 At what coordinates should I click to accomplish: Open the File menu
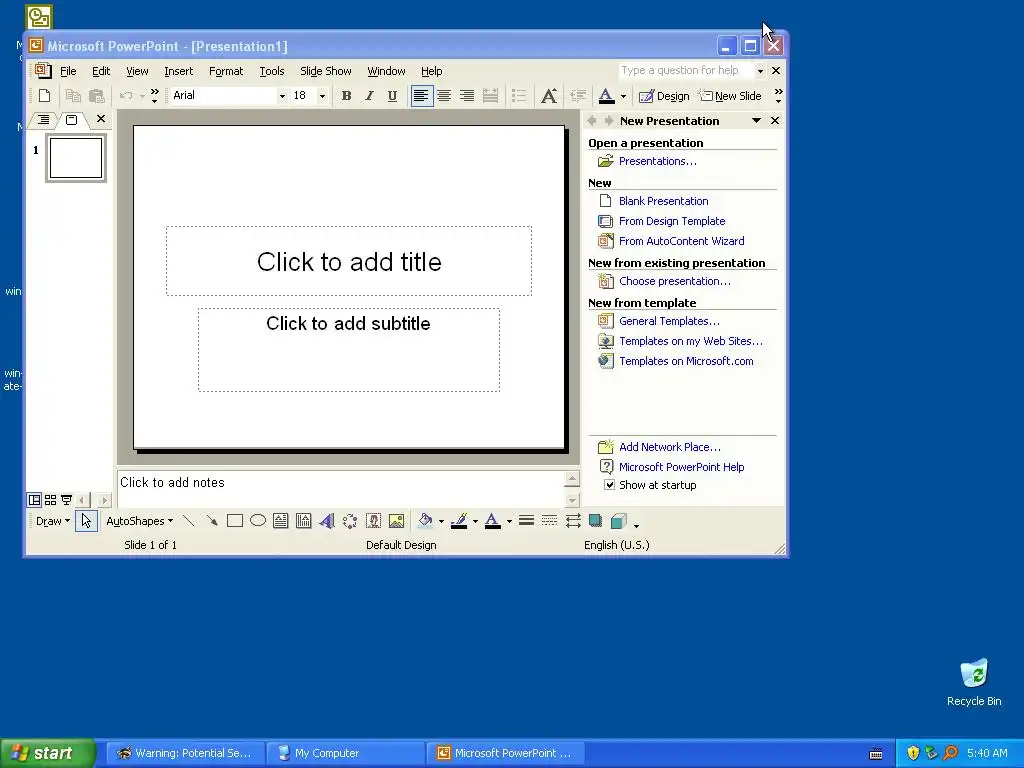click(68, 71)
